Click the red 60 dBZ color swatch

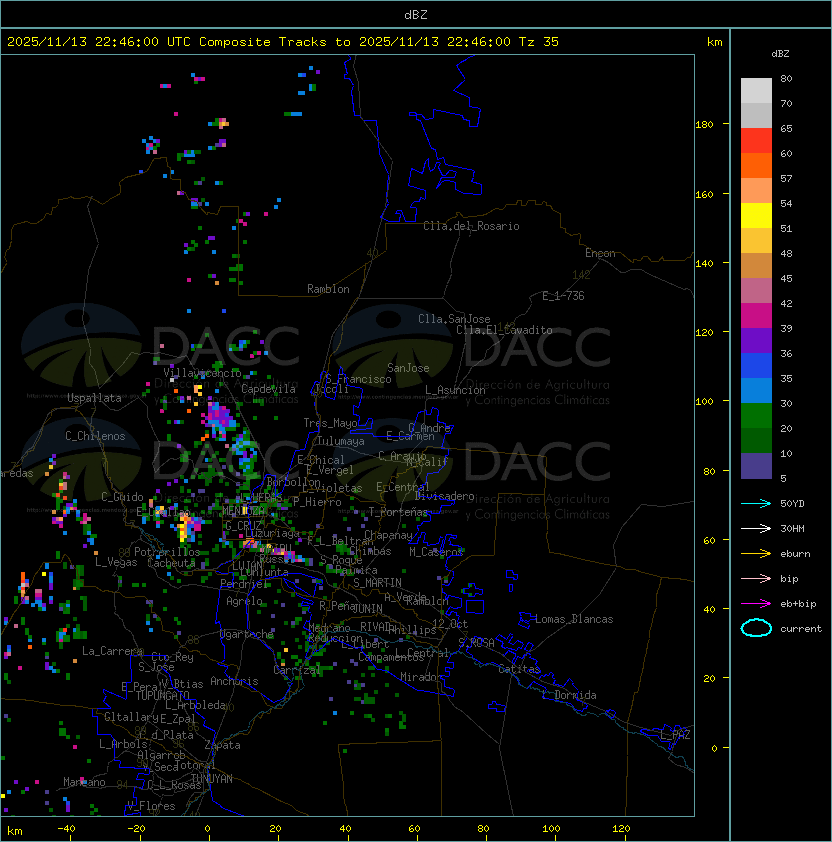tap(756, 141)
